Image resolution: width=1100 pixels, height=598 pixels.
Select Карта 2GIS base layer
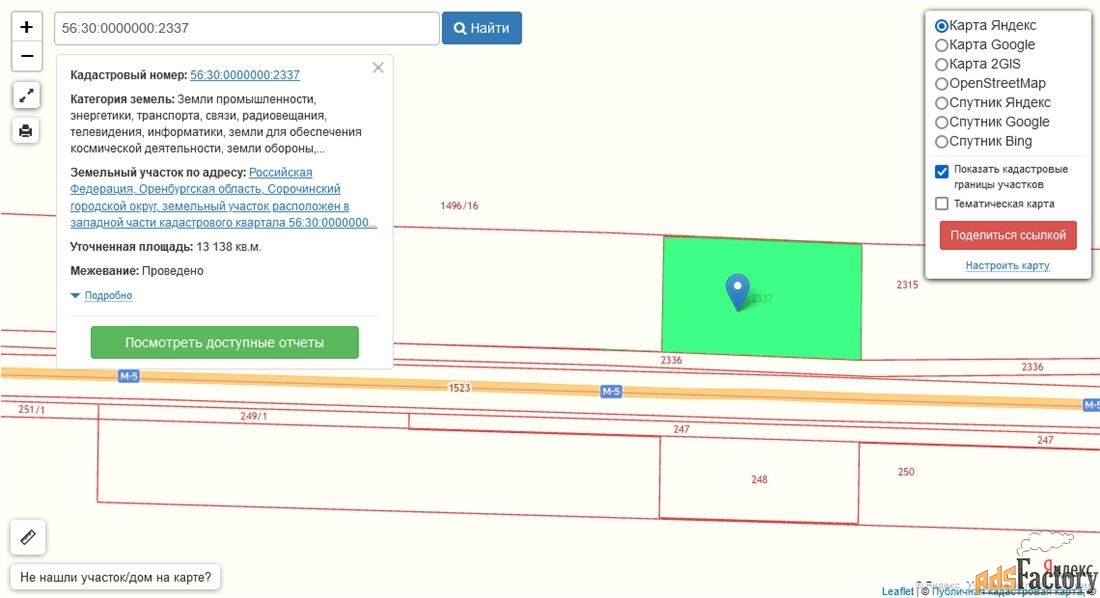pos(941,65)
